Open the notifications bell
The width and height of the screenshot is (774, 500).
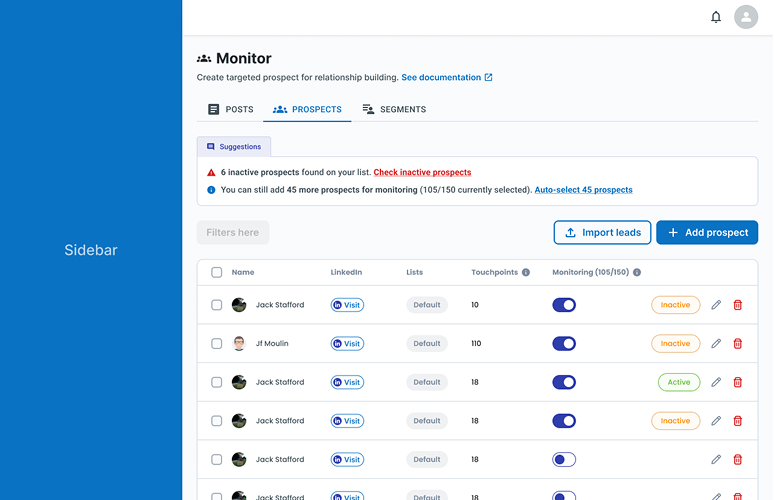[x=715, y=17]
